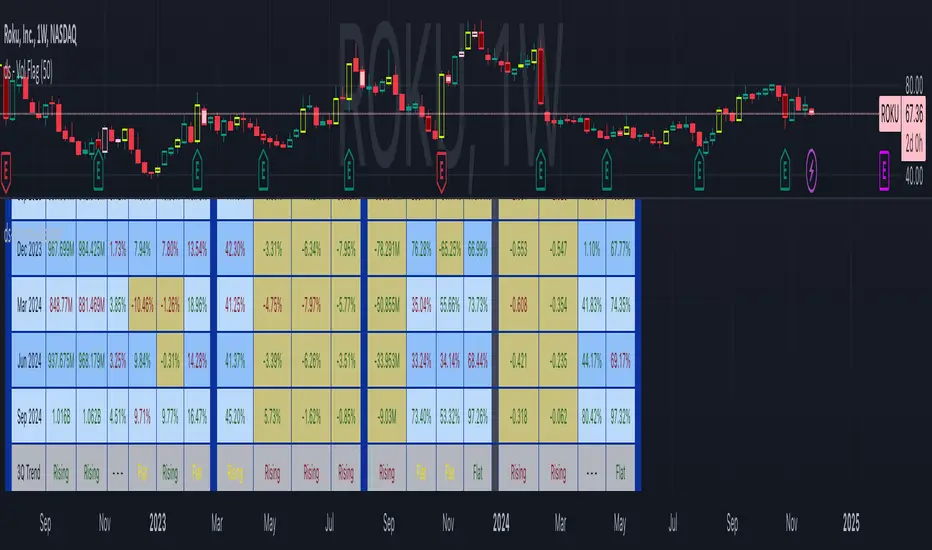Select the Sep 2024 row header

[29, 416]
